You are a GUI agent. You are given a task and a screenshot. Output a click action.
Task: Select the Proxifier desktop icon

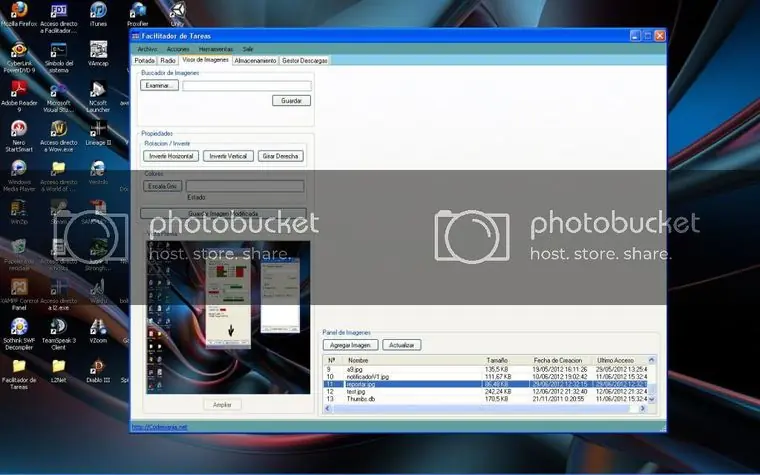pos(138,14)
